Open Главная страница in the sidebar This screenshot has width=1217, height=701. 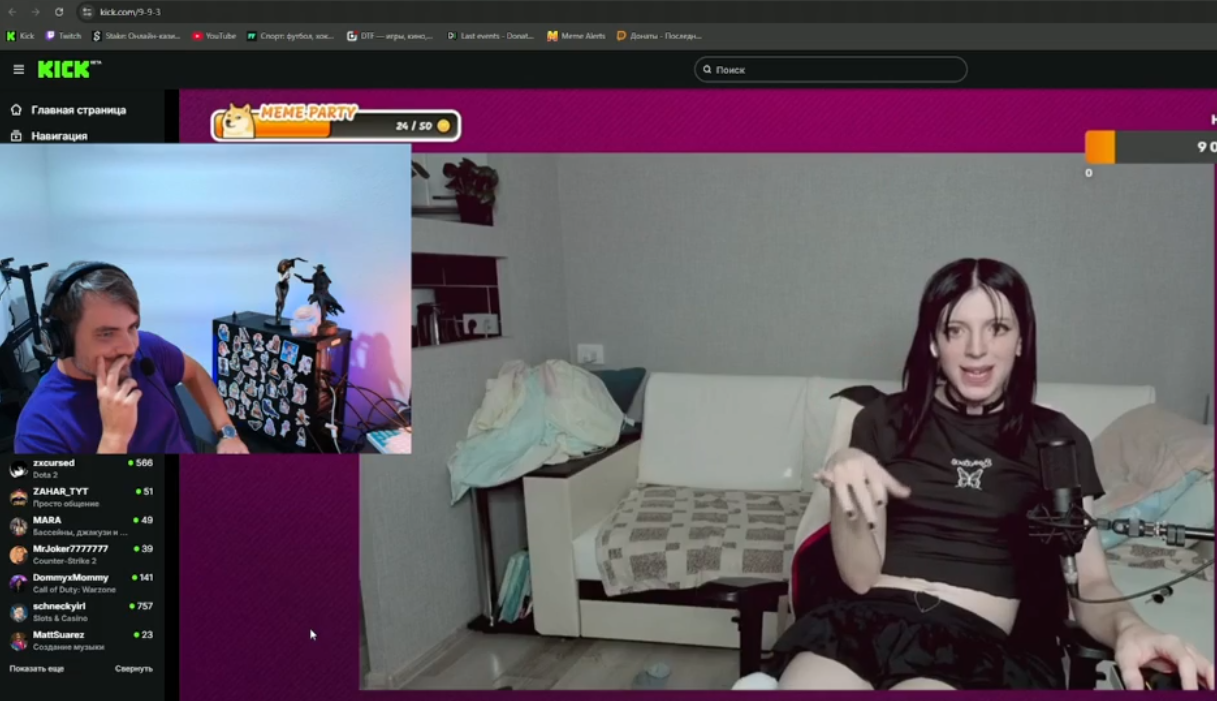tap(78, 110)
